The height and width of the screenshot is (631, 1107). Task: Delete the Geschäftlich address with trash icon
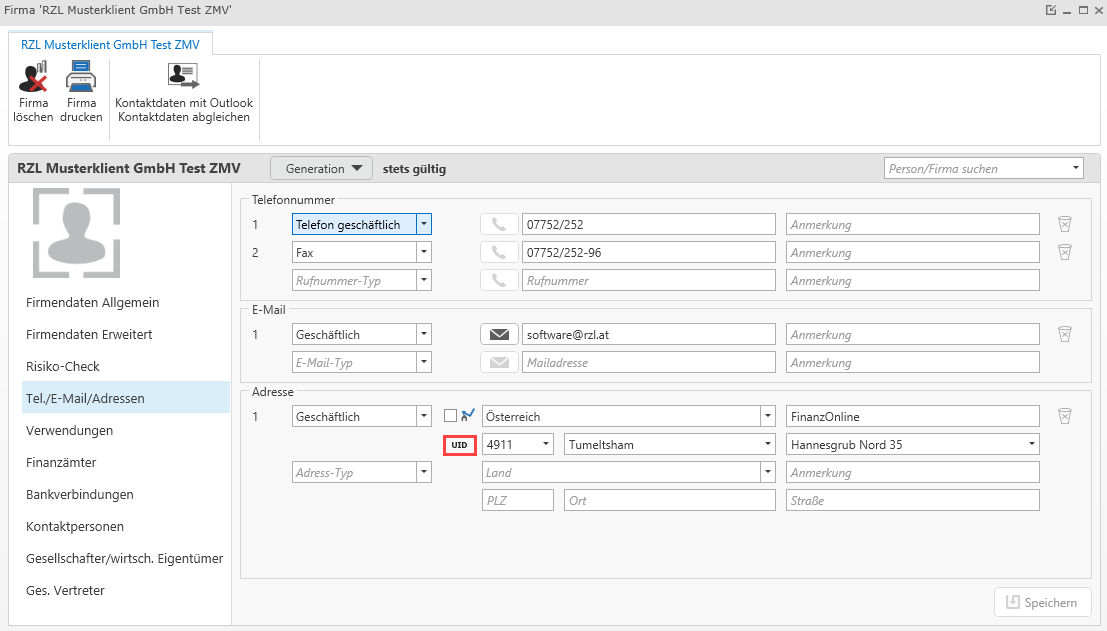(x=1065, y=416)
